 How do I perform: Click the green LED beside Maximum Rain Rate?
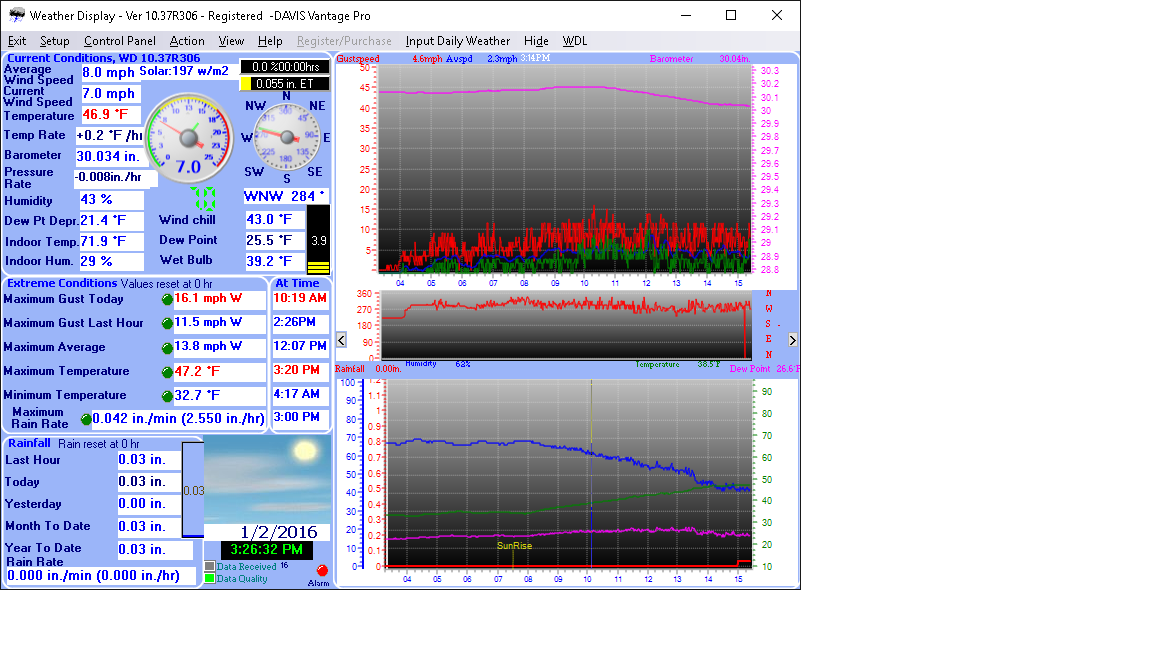click(x=86, y=419)
